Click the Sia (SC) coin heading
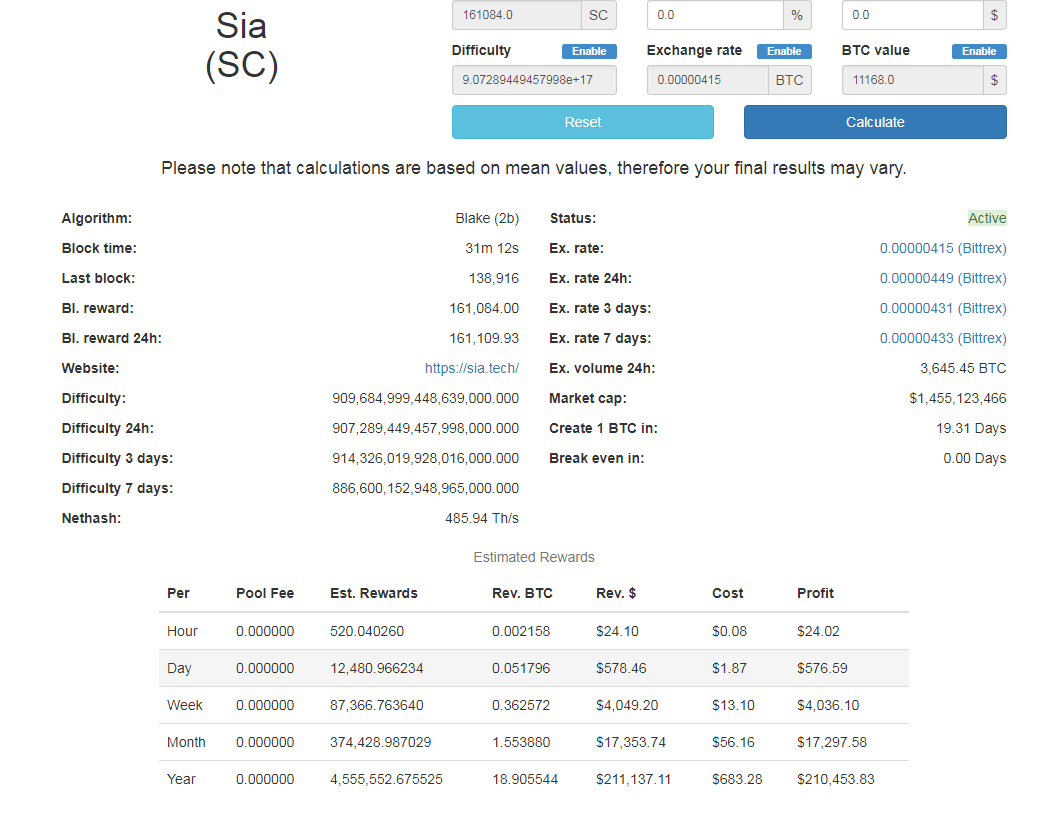The image size is (1050, 814). pos(242,46)
